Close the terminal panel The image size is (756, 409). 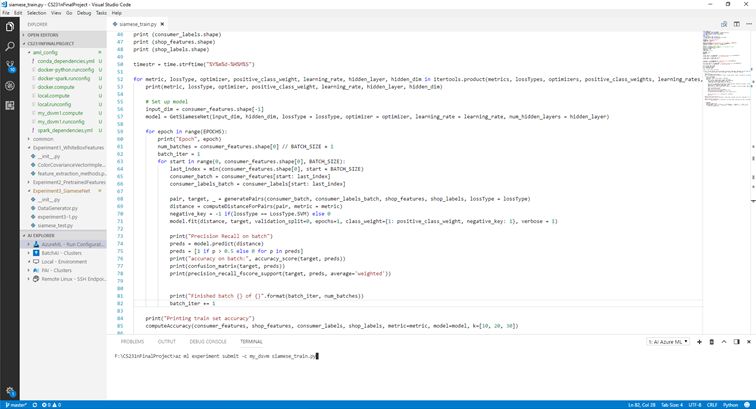pos(749,341)
